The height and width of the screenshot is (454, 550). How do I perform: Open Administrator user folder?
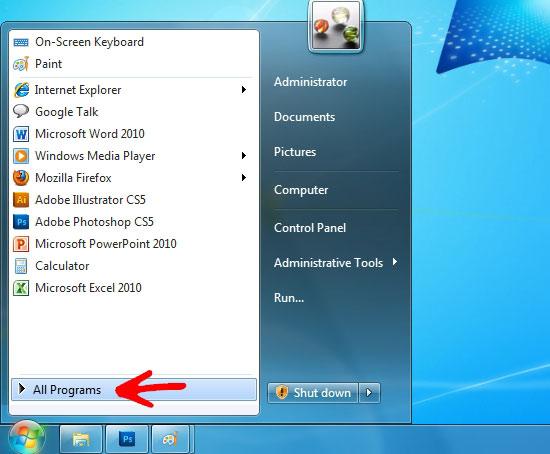(x=310, y=82)
